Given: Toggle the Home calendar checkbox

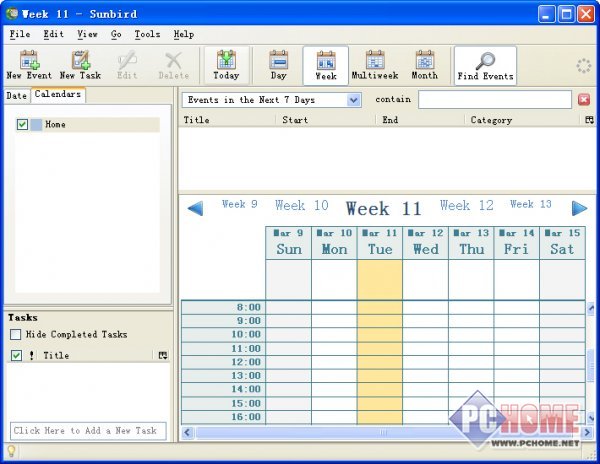Looking at the screenshot, I should 22,124.
